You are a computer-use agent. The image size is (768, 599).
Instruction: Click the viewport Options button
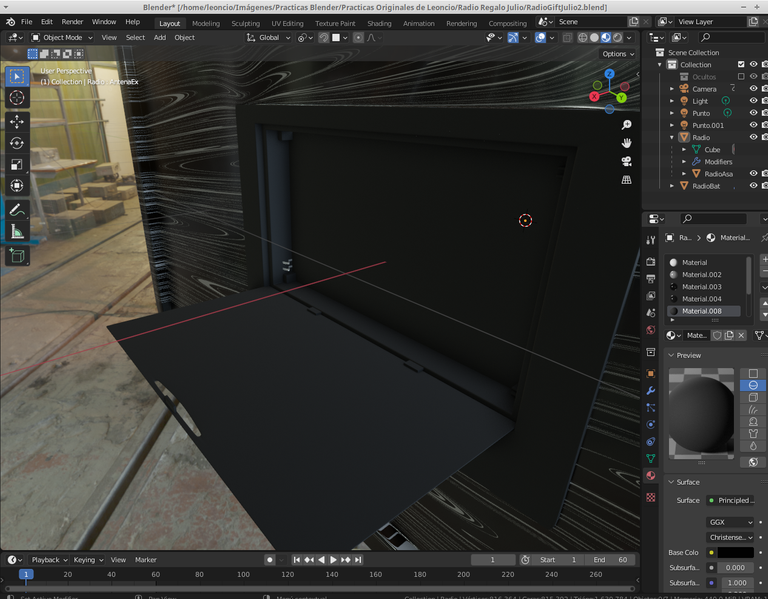(x=616, y=54)
